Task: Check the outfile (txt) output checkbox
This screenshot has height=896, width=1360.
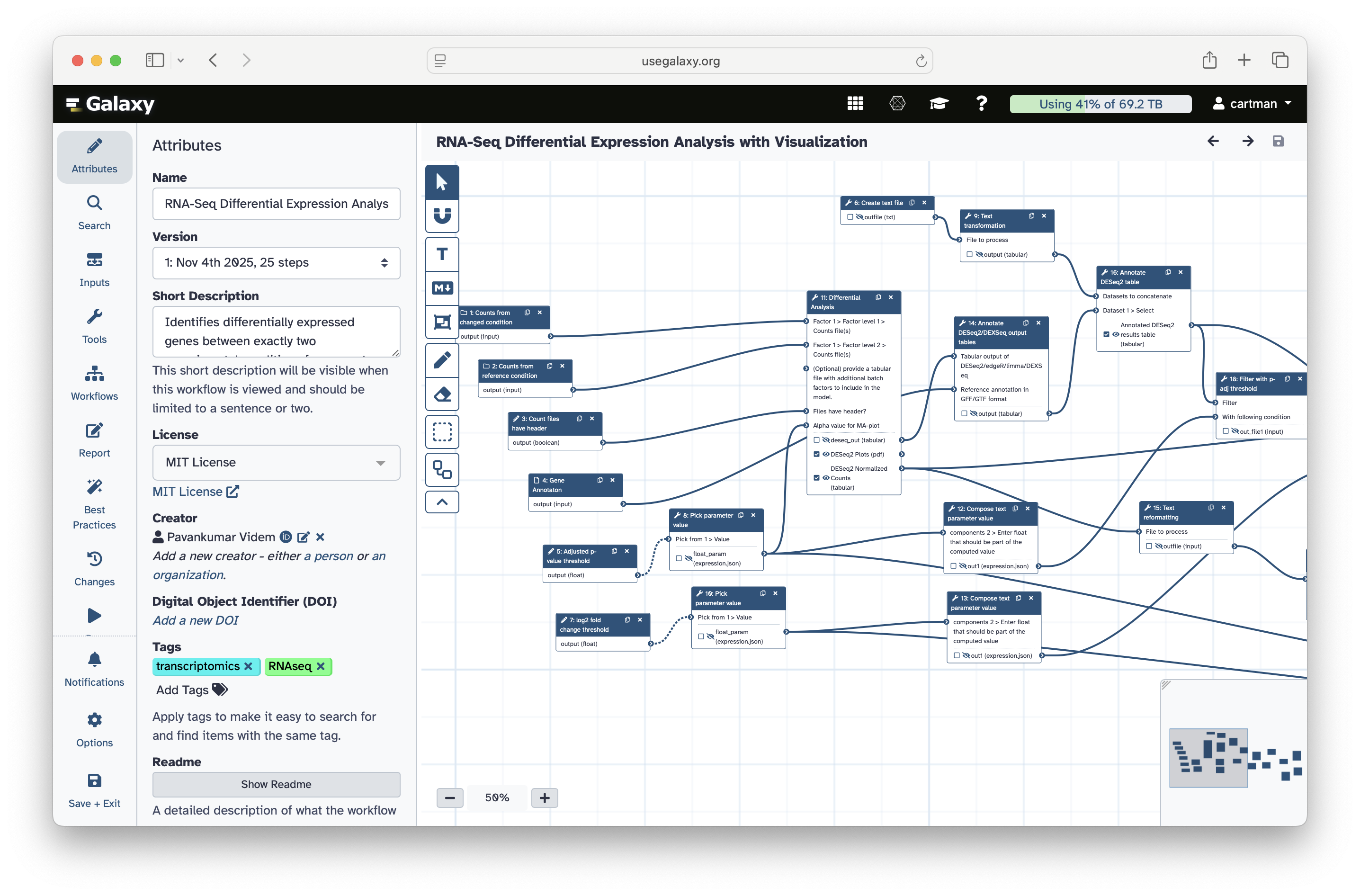Action: point(850,217)
